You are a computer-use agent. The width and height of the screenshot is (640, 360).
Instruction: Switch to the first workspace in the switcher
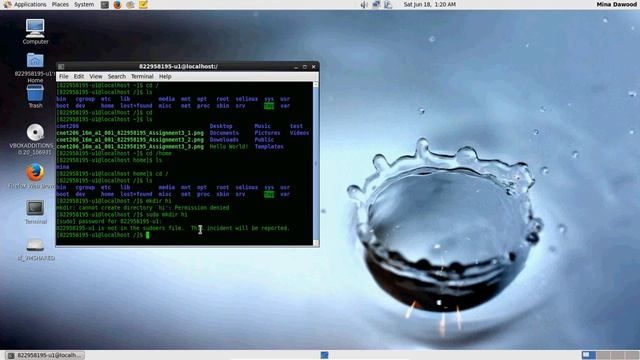click(589, 355)
